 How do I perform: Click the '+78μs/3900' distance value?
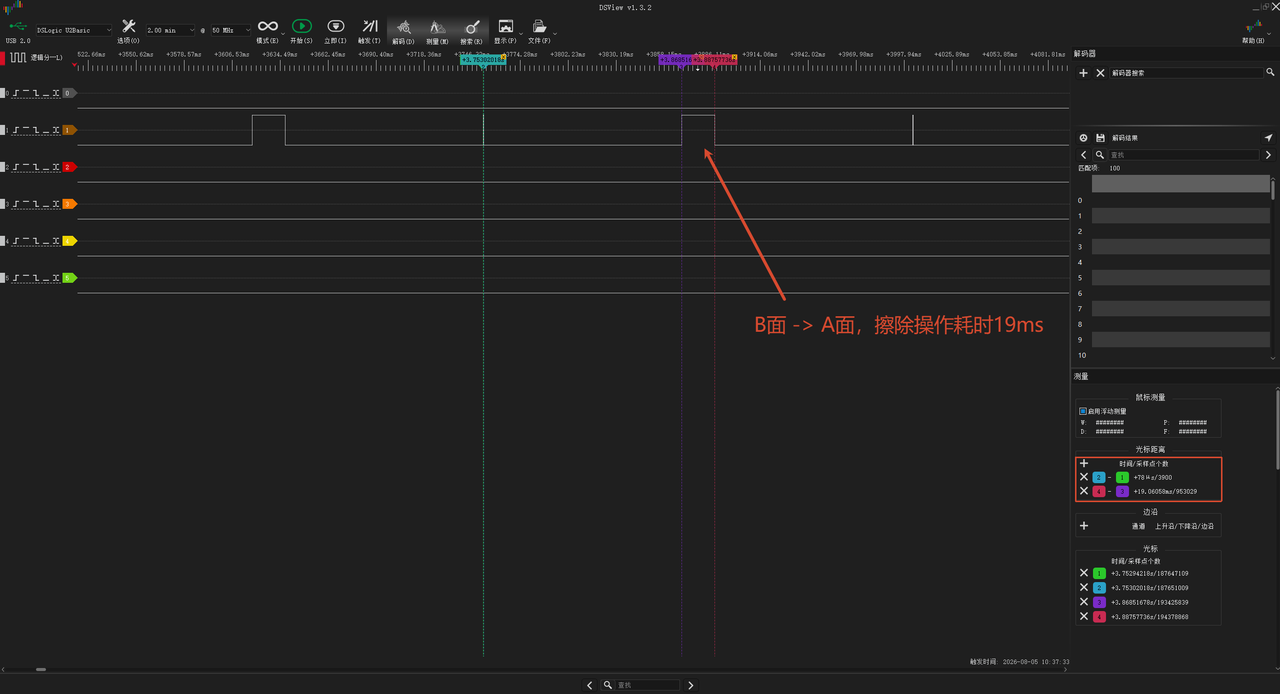1151,477
